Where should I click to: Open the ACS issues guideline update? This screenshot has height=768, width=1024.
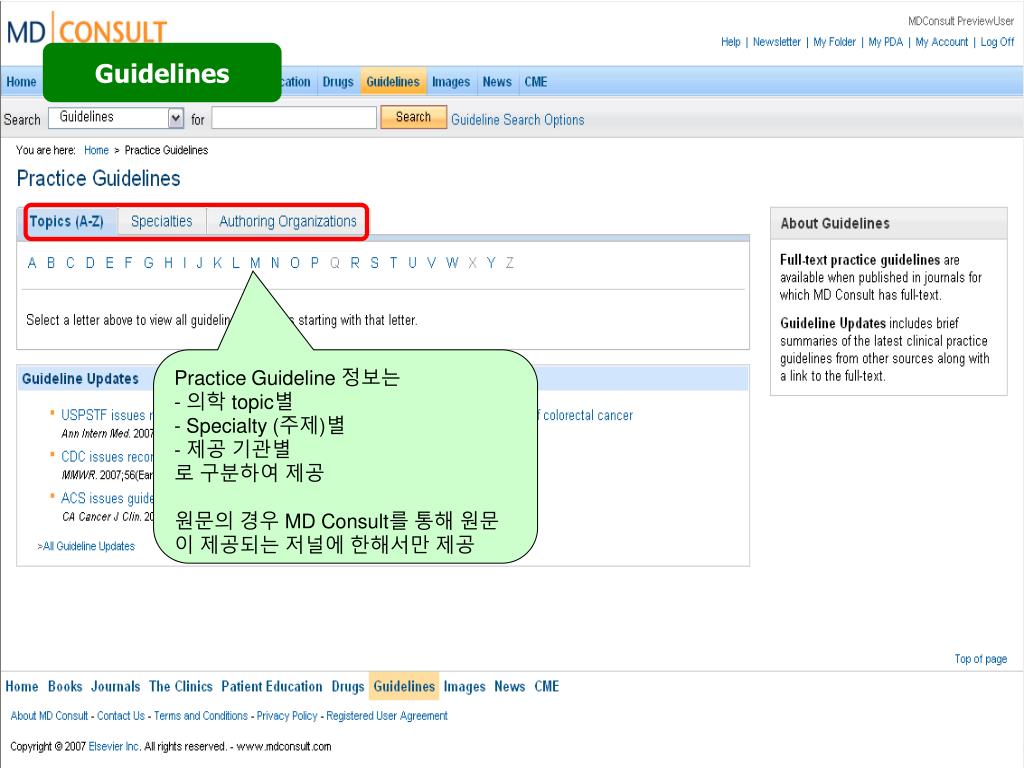(106, 499)
